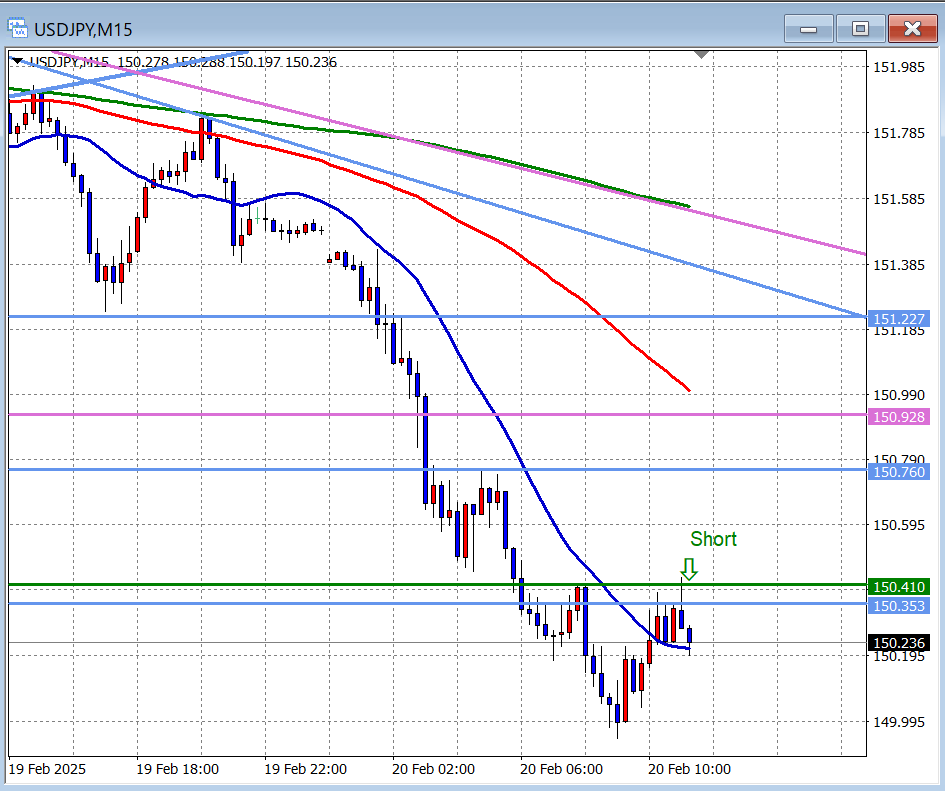Screen dimensions: 945x791
Task: Click the 20 Feb 10:00 time axis label
Action: tap(689, 769)
